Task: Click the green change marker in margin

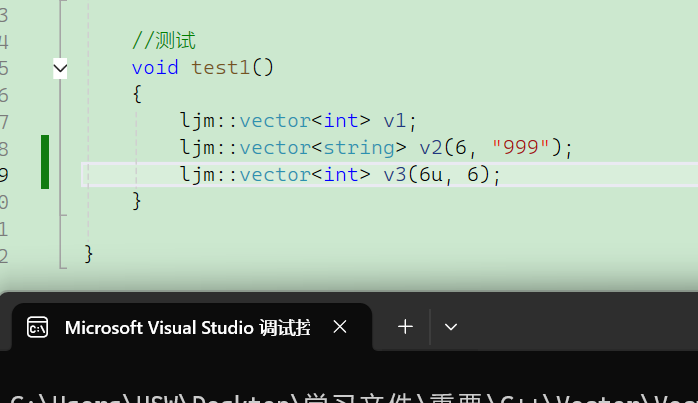Action: 45,162
